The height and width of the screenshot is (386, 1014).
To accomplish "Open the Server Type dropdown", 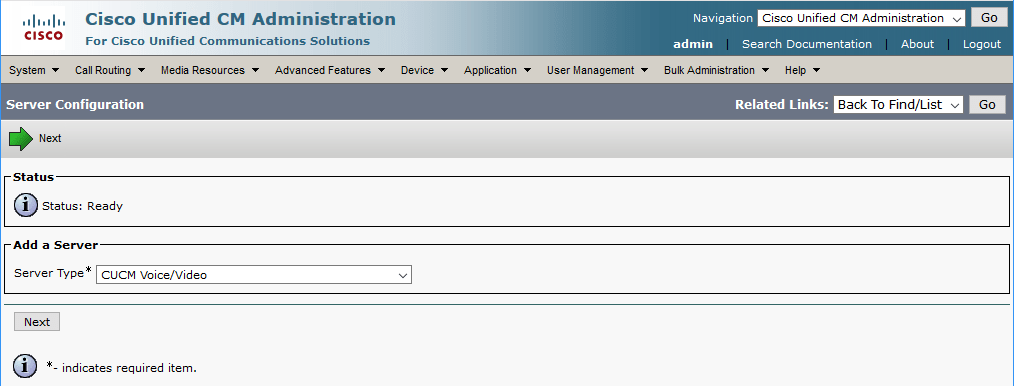I will (x=254, y=275).
